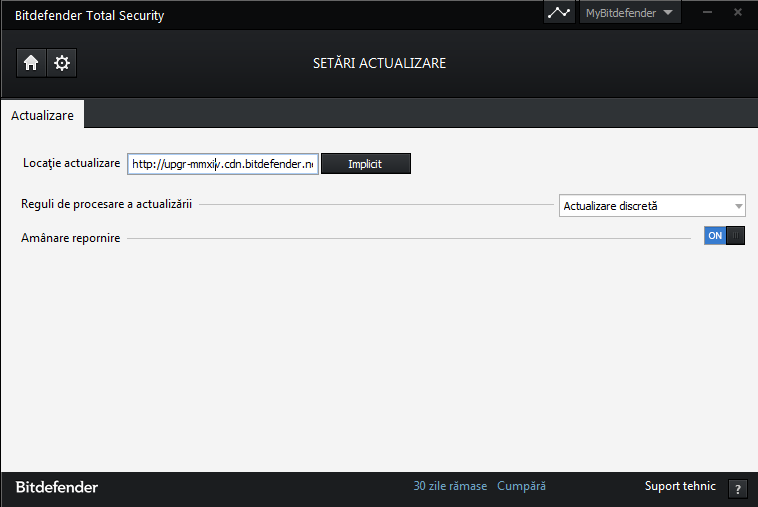The width and height of the screenshot is (758, 507).
Task: Click the Bitdefender logo in footer
Action: [x=57, y=487]
